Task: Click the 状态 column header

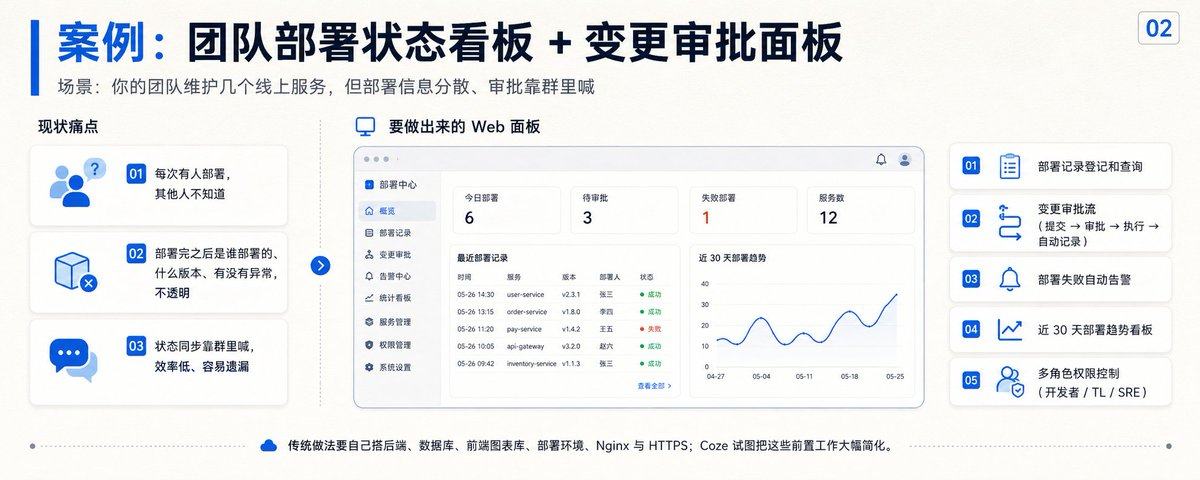Action: [646, 277]
